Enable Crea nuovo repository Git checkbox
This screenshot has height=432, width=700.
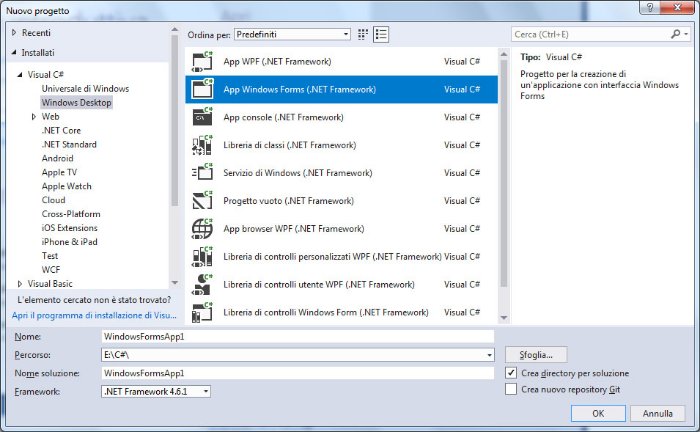pyautogui.click(x=511, y=389)
